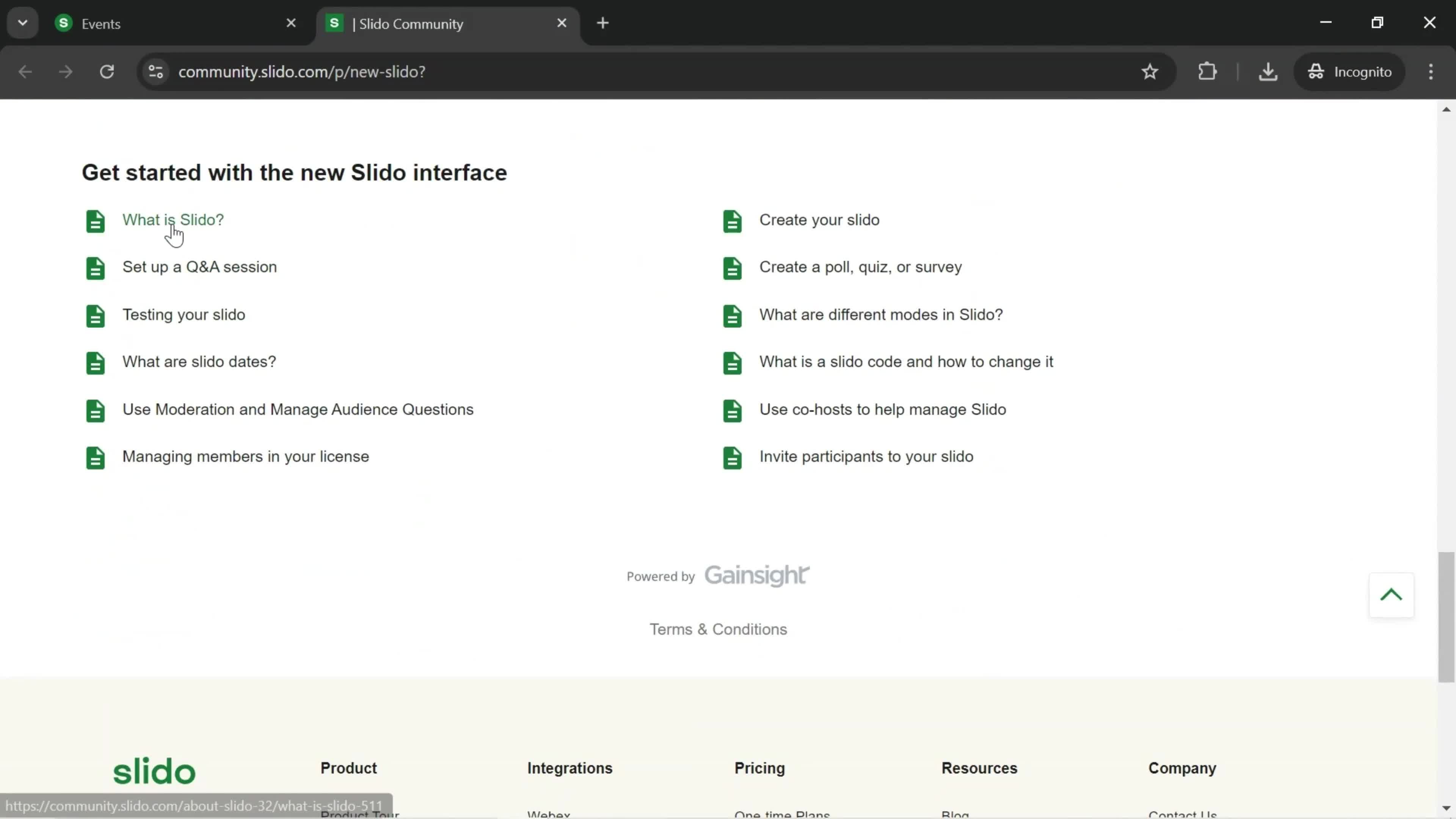Open Use Moderation and Manage Audience Questions
The width and height of the screenshot is (1456, 819).
(298, 410)
